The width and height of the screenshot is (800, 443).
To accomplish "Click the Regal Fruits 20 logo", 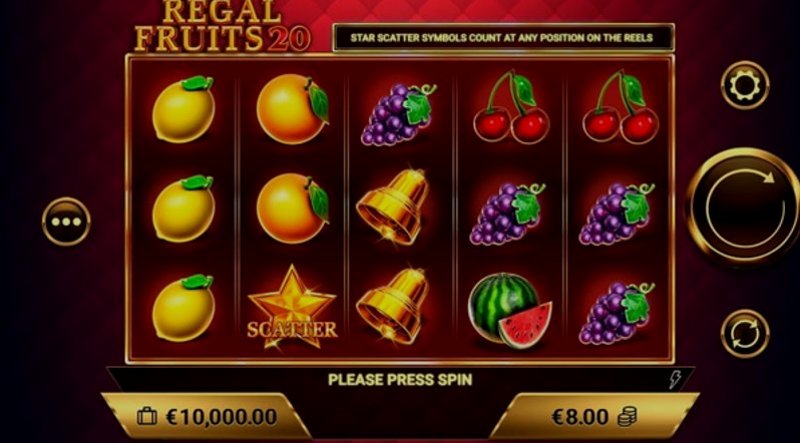I will click(x=222, y=26).
